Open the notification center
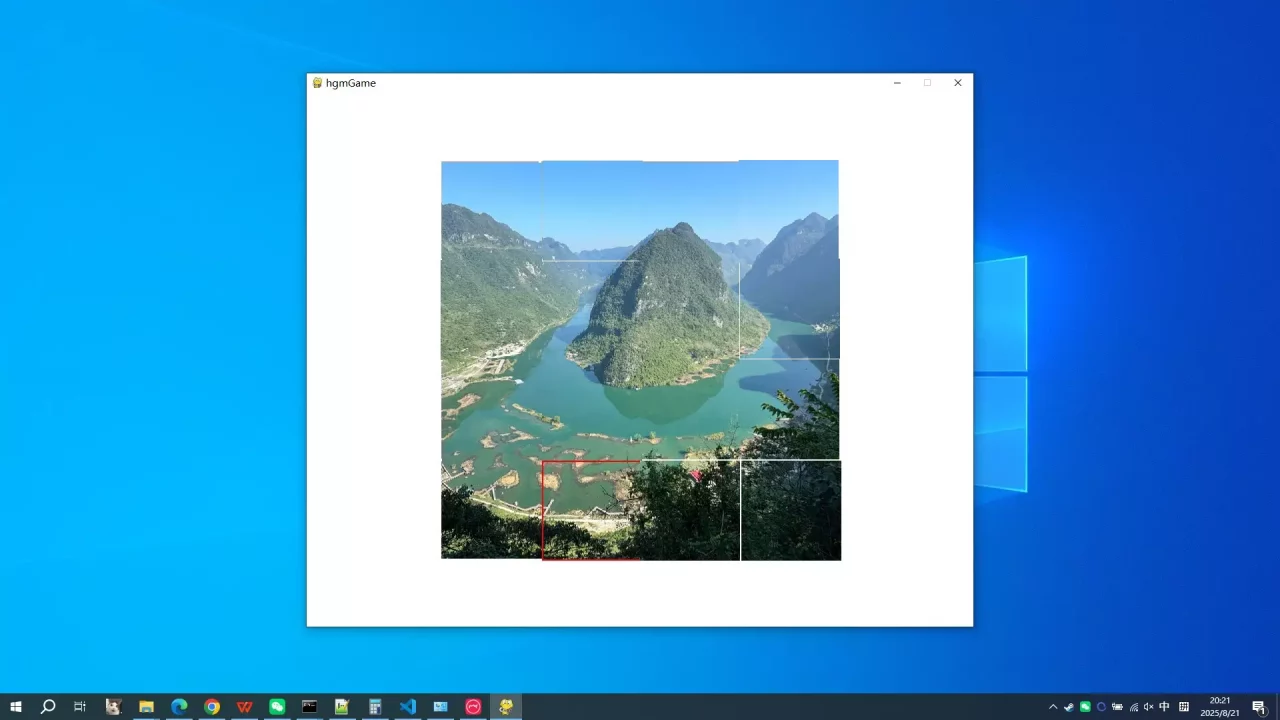1280x720 pixels. [x=1258, y=707]
